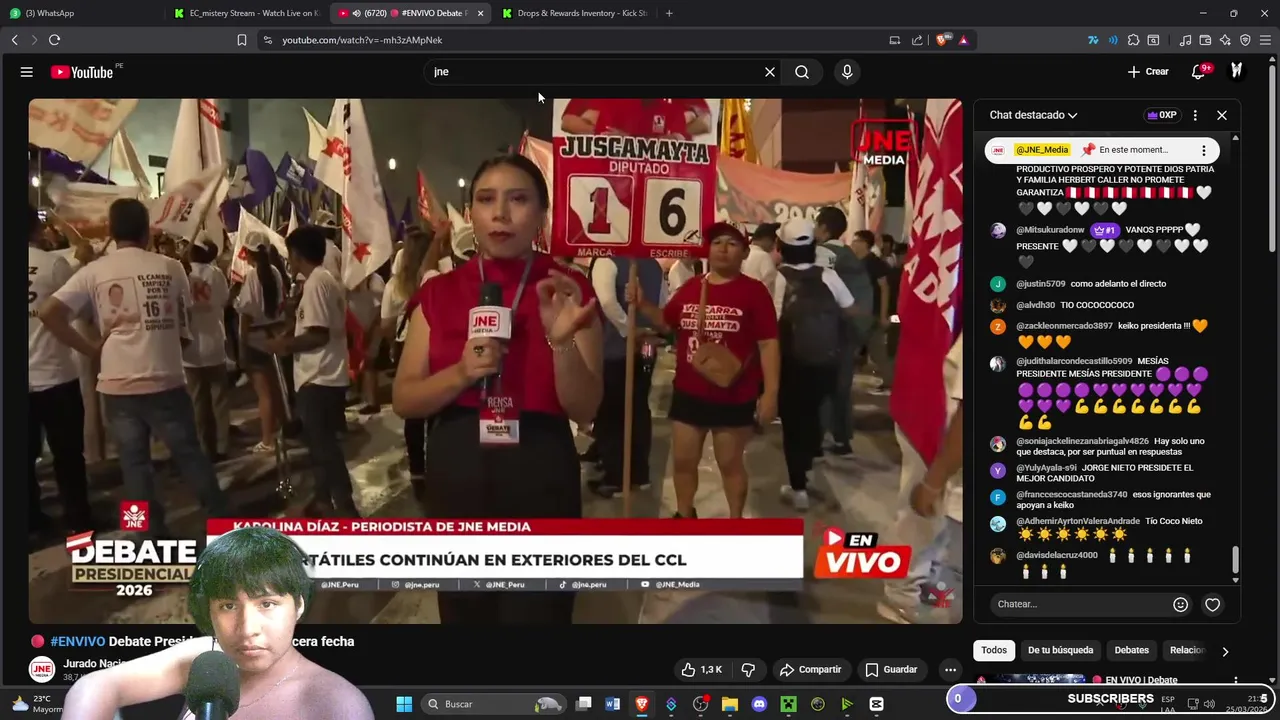Click the address bar URL
This screenshot has width=1280, height=720.
[362, 40]
